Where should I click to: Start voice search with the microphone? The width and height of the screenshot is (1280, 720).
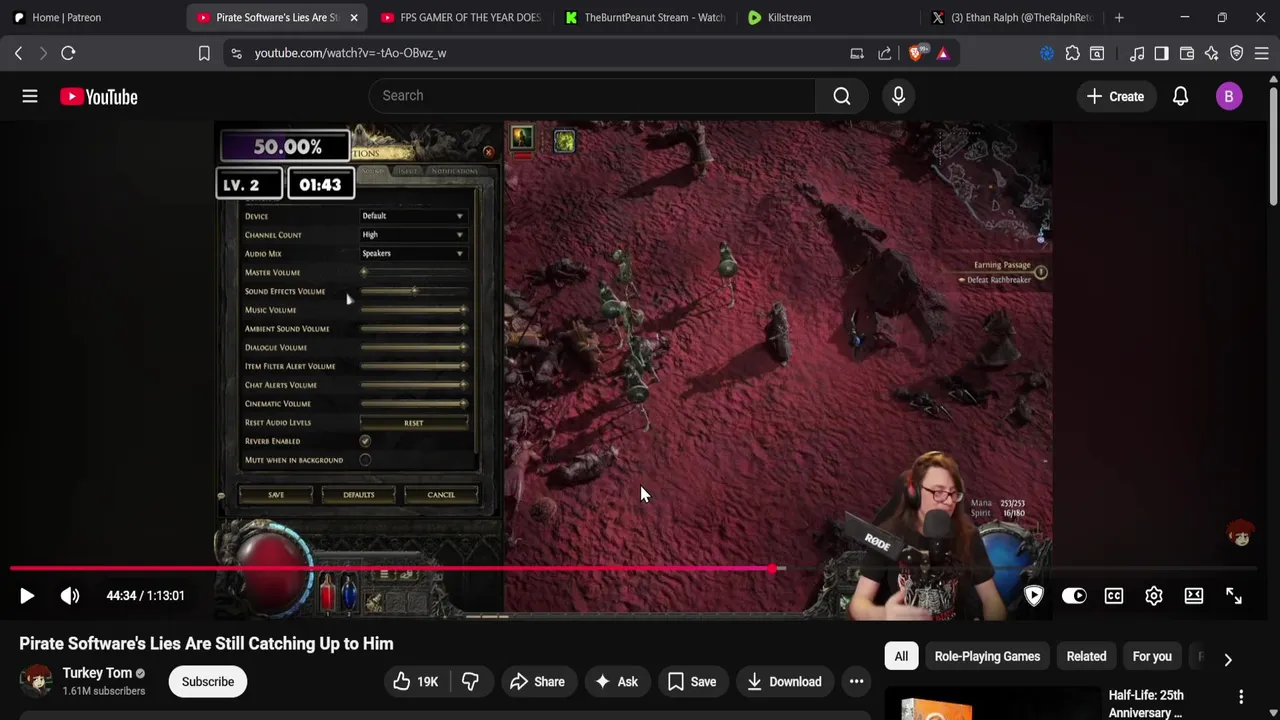898,96
